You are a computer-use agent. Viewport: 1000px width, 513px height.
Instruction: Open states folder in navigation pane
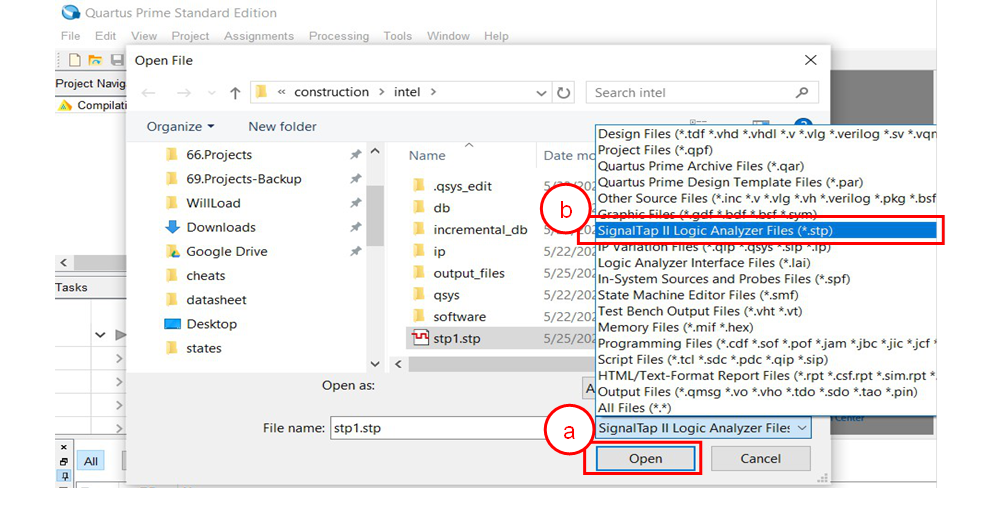(203, 348)
